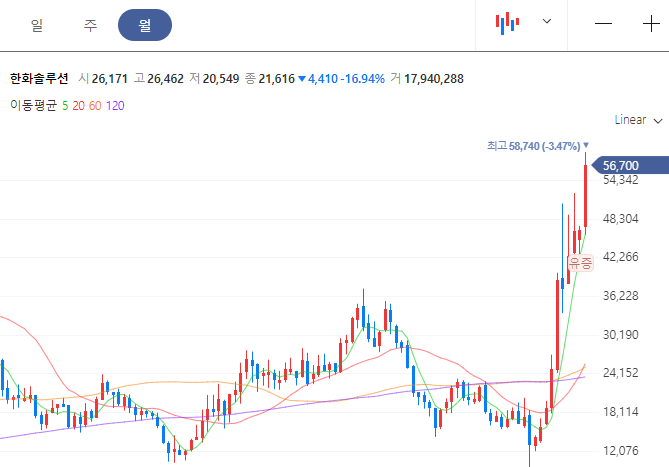Click the 48,304 price axis label
Screen dimensions: 669x467
[x=620, y=219]
